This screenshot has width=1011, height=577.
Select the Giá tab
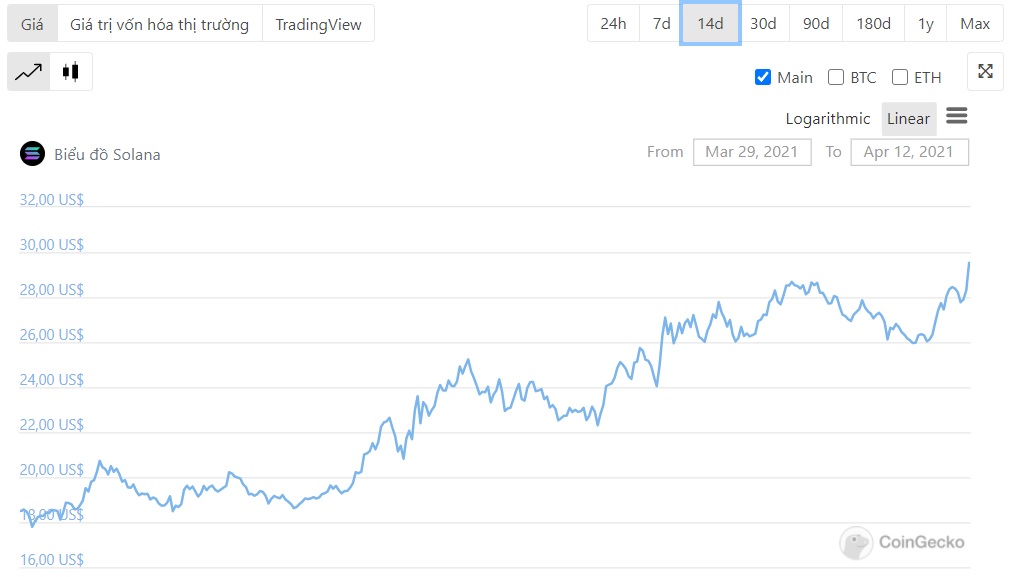tap(32, 24)
